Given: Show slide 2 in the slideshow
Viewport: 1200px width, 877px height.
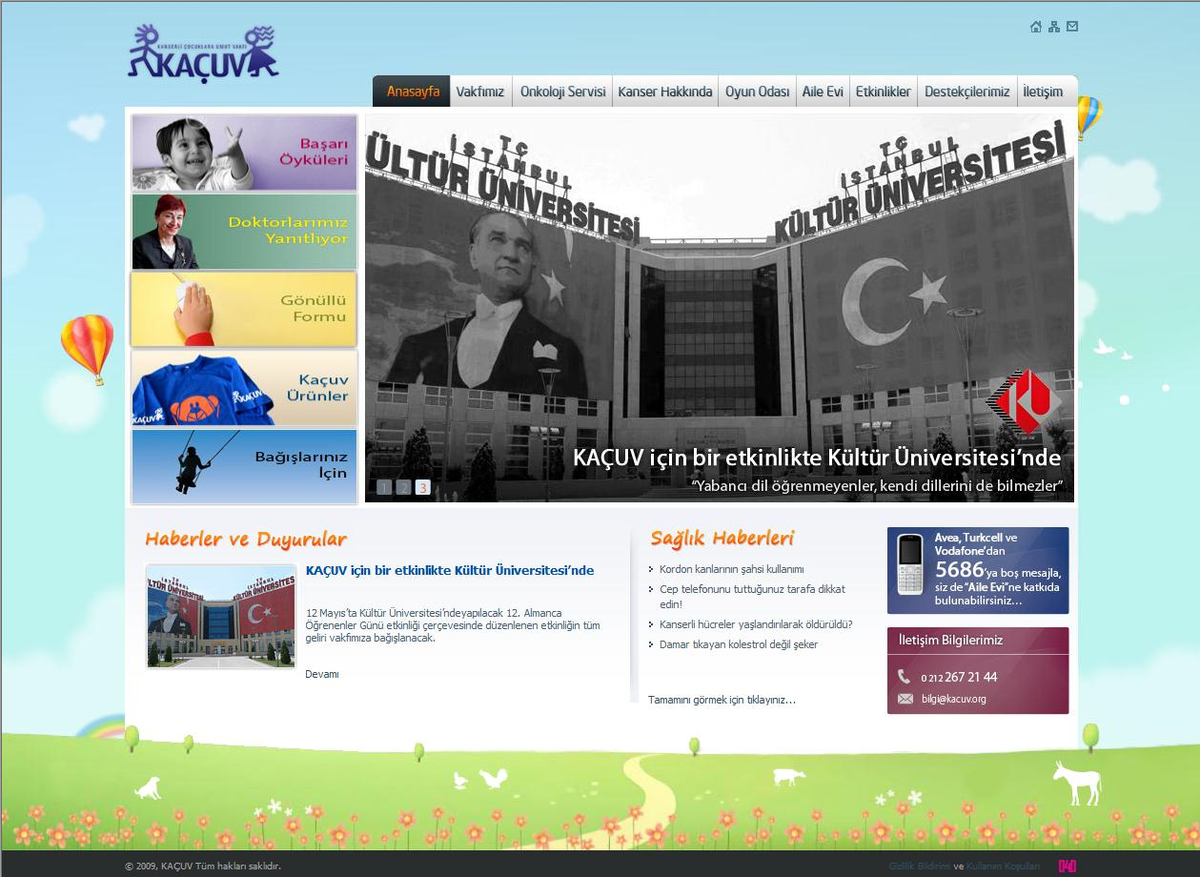Looking at the screenshot, I should click(404, 487).
